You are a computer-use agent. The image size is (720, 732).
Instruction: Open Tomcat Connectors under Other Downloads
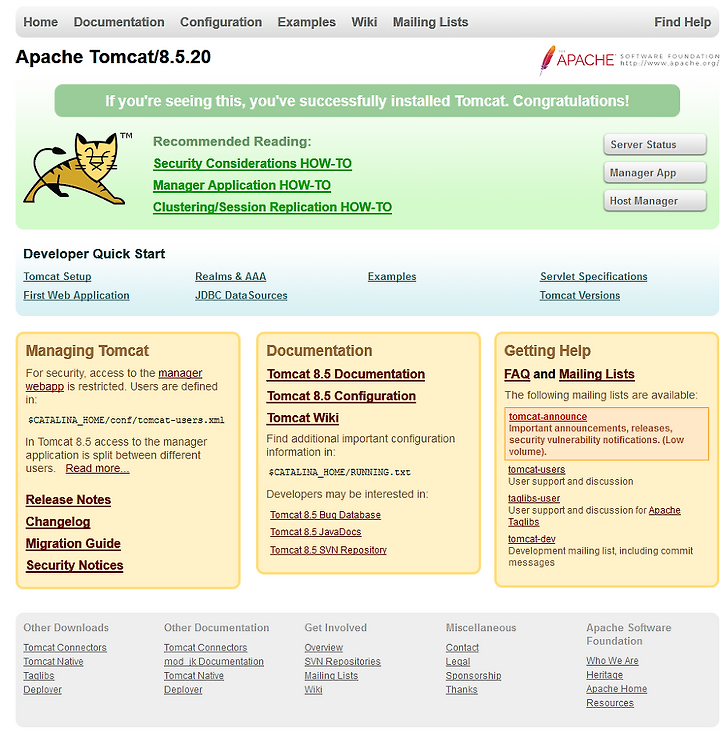(x=65, y=648)
